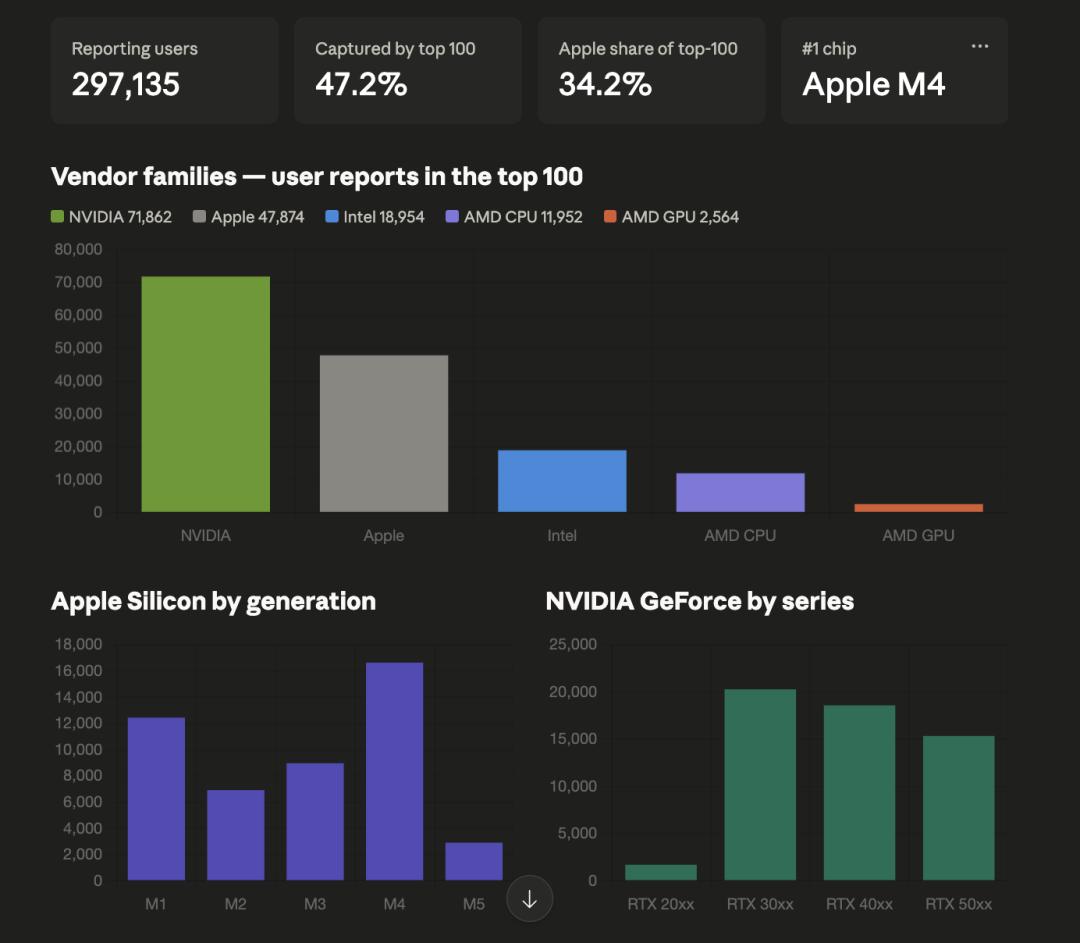Click the RTX 20xx bar

661,872
